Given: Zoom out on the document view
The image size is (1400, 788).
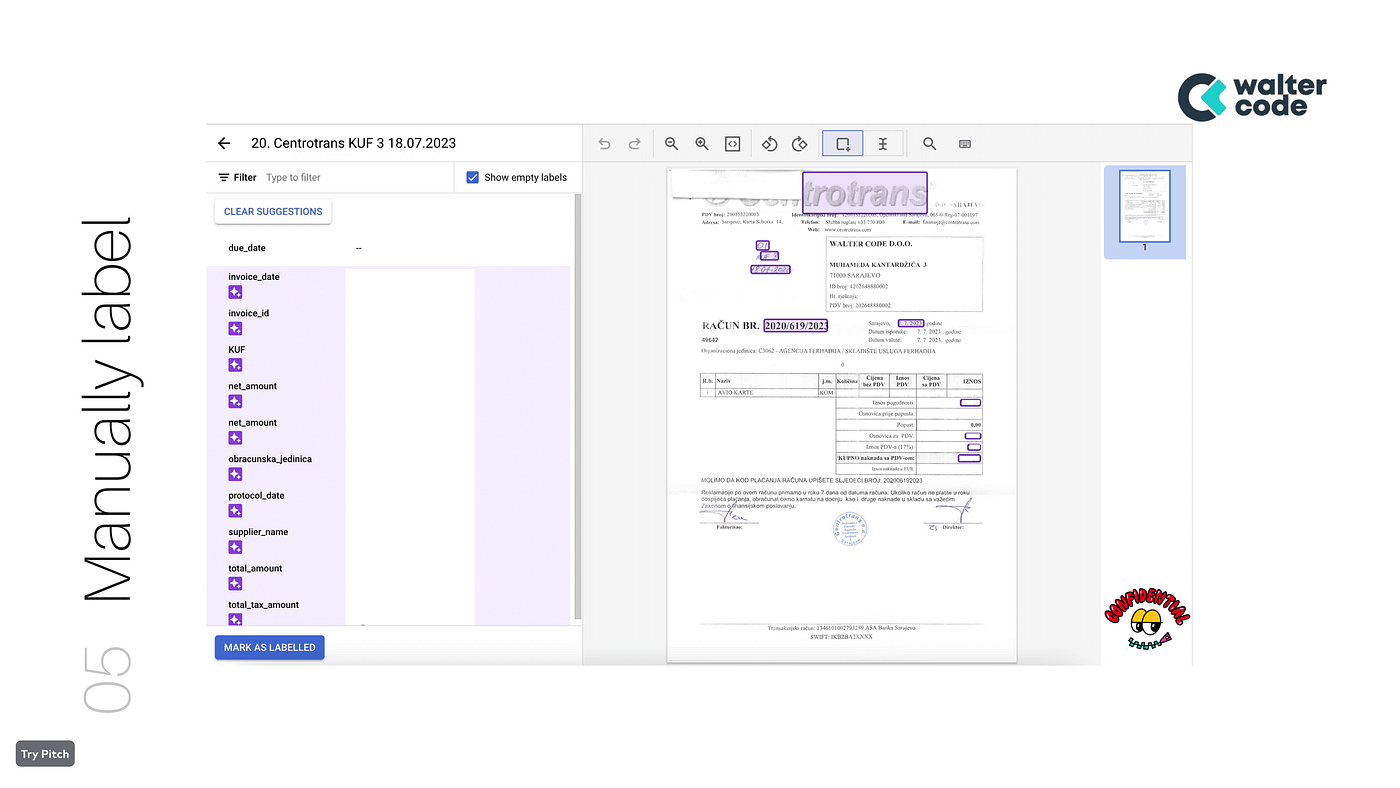Looking at the screenshot, I should tap(671, 143).
